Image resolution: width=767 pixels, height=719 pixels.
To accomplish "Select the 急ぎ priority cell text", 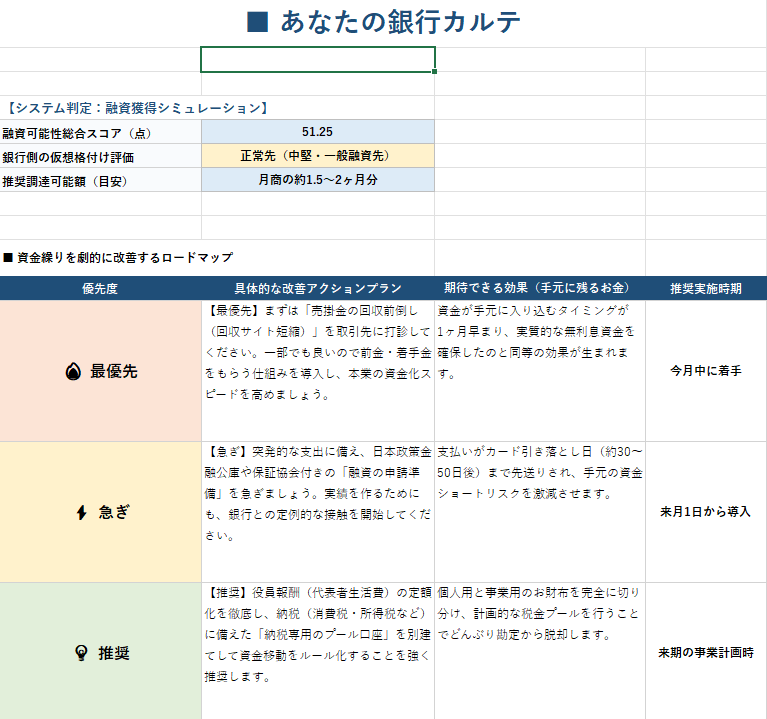I will click(x=114, y=512).
